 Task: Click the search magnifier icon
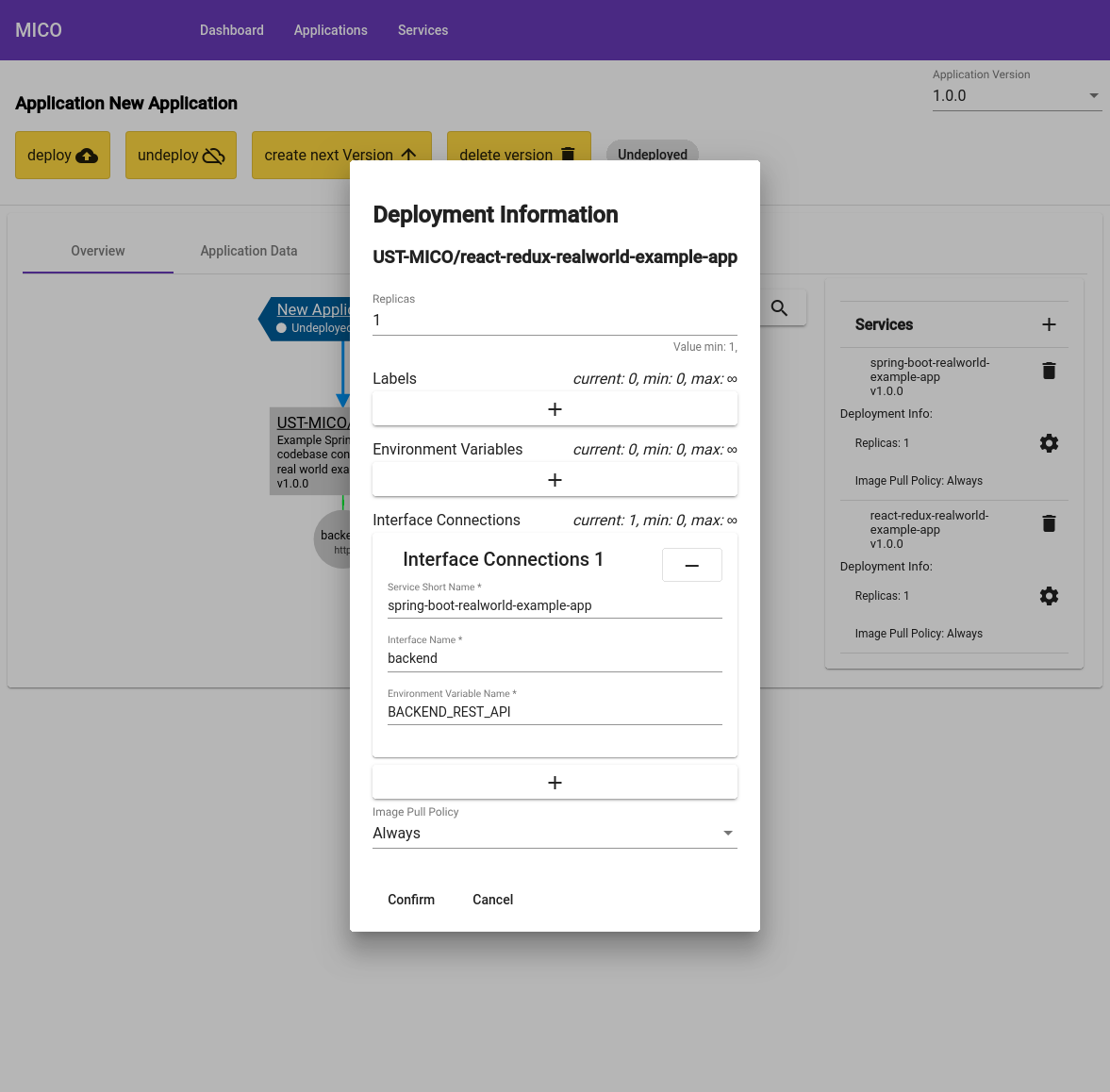[x=779, y=307]
